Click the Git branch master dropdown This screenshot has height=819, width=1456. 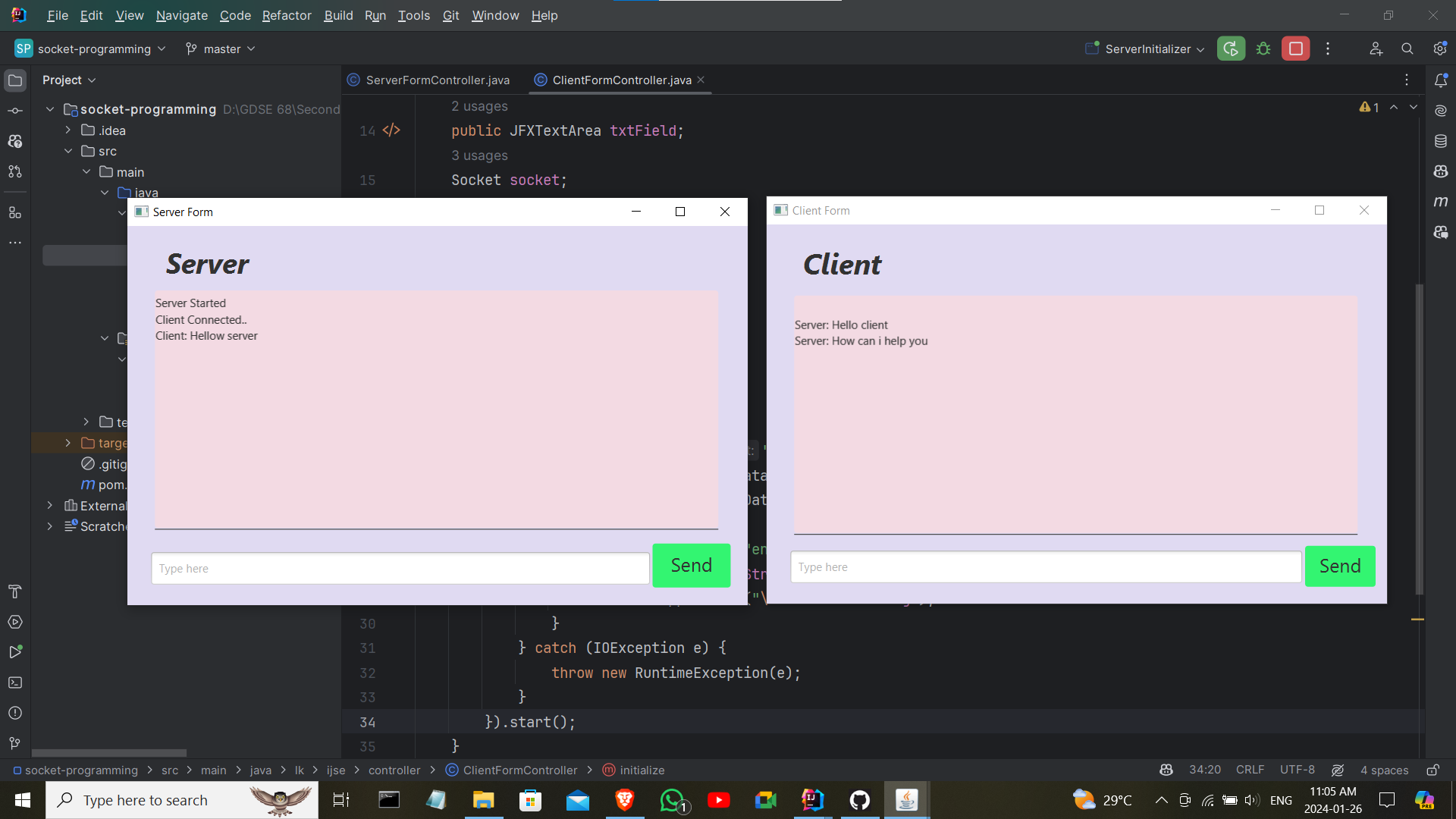pos(224,48)
